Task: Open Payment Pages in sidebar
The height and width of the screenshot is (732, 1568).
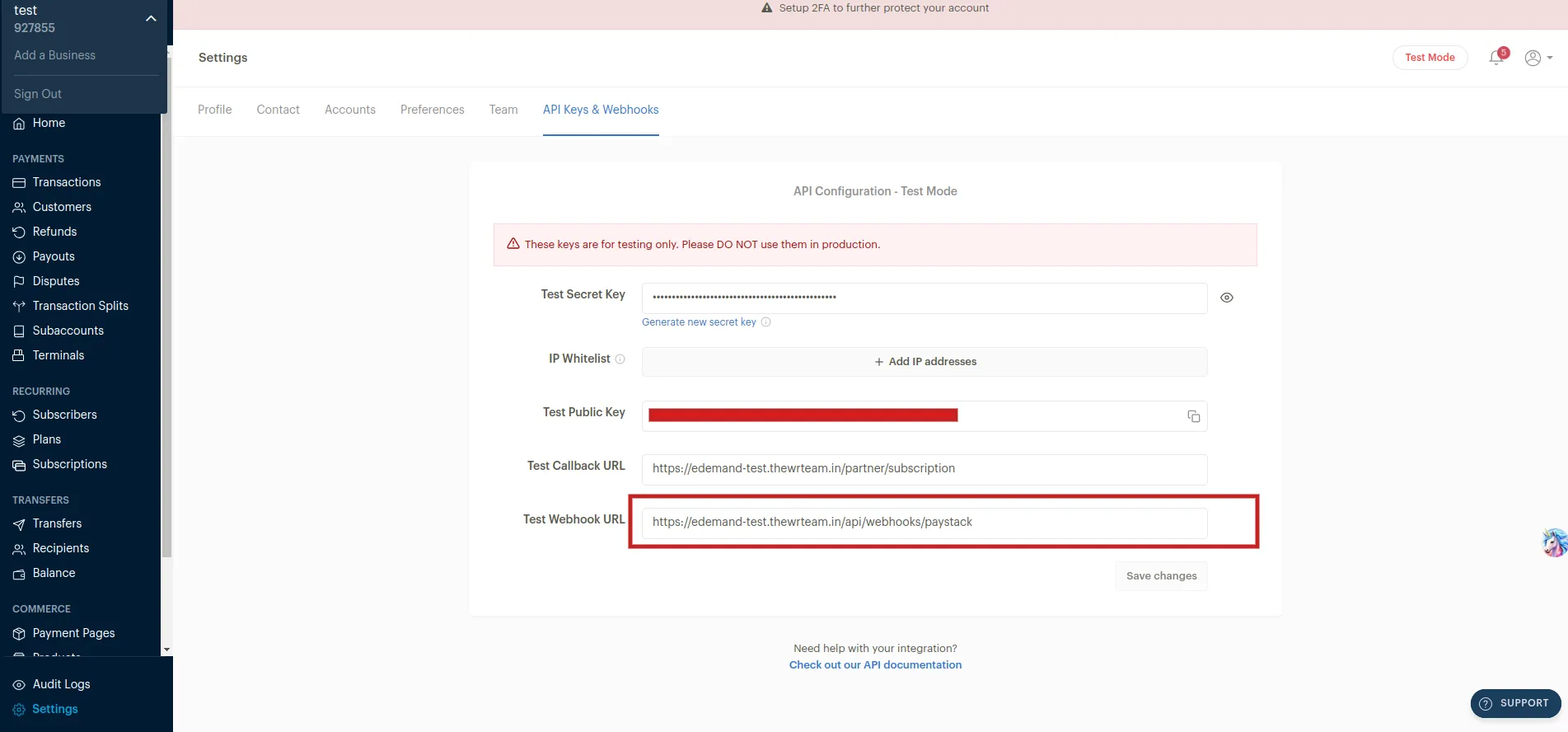Action: tap(73, 633)
